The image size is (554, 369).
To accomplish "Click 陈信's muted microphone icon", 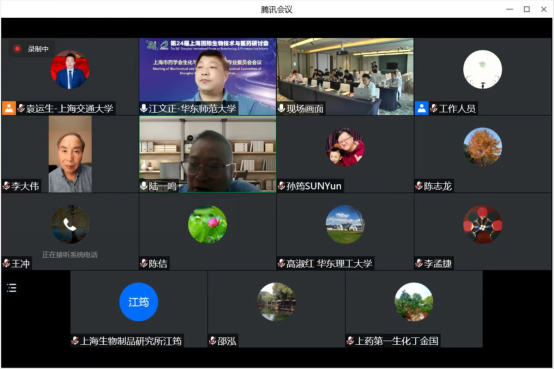I will click(x=143, y=263).
